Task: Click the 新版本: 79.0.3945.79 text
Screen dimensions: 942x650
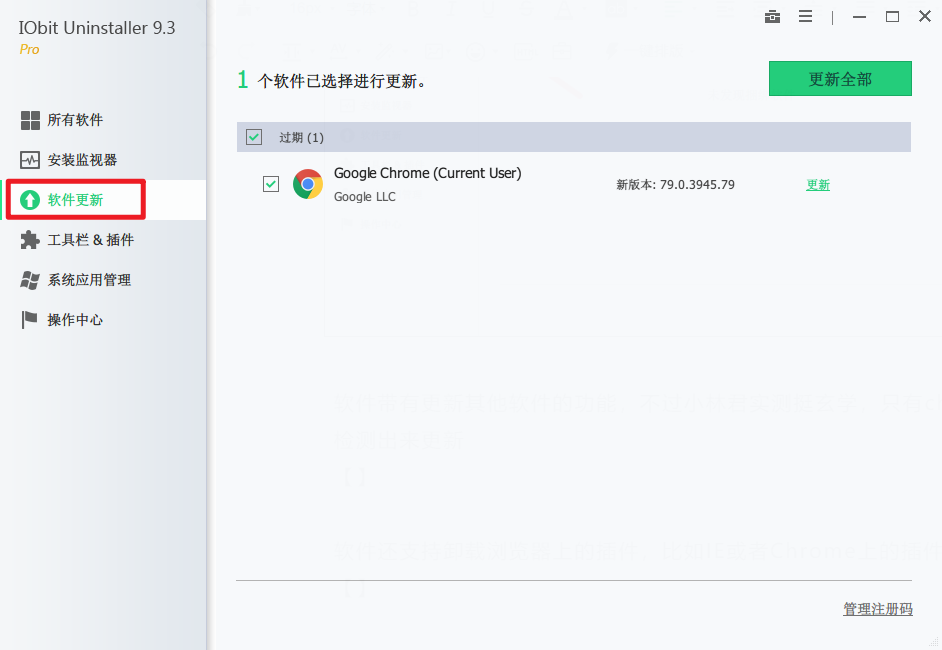Action: click(x=675, y=184)
